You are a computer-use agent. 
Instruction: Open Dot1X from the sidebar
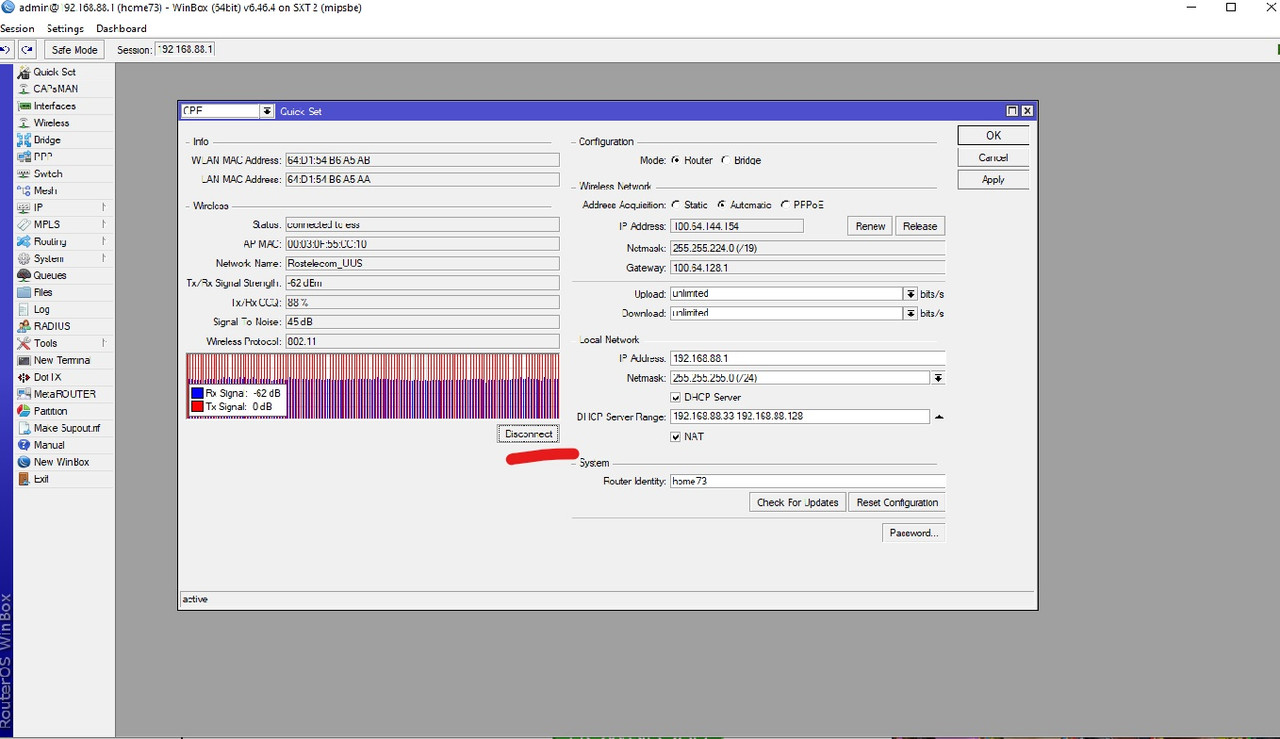47,378
